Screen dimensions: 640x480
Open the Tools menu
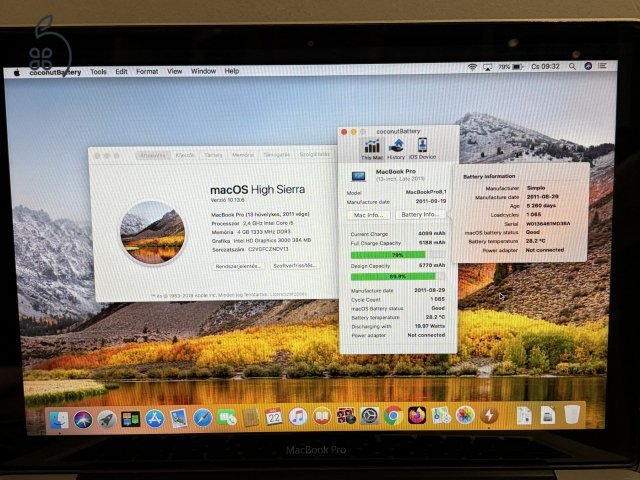tap(98, 72)
